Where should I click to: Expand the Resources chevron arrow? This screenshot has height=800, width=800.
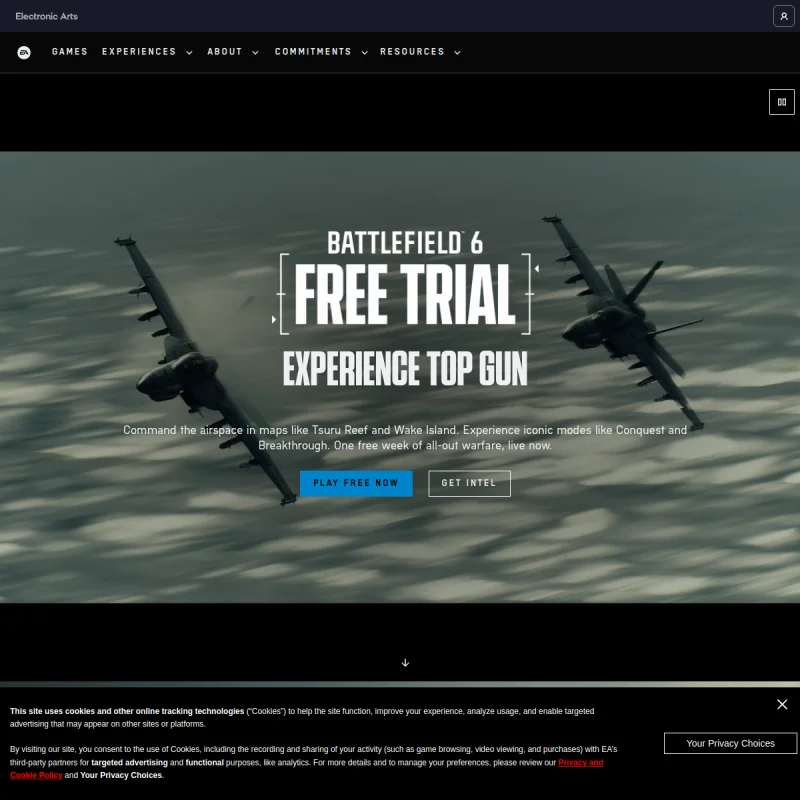tap(458, 53)
